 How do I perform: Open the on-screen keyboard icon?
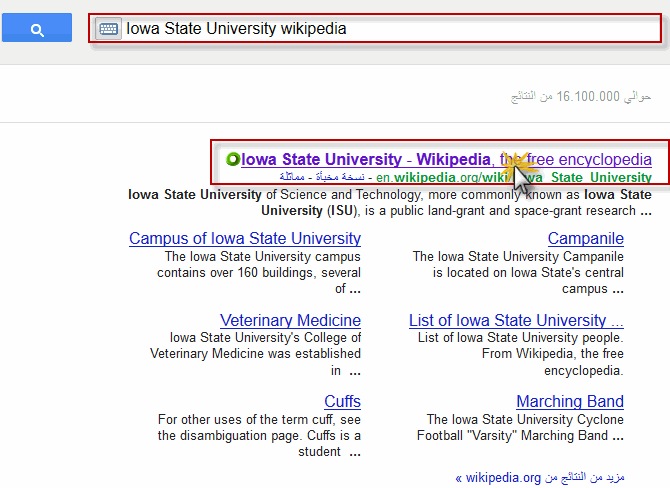tap(108, 29)
